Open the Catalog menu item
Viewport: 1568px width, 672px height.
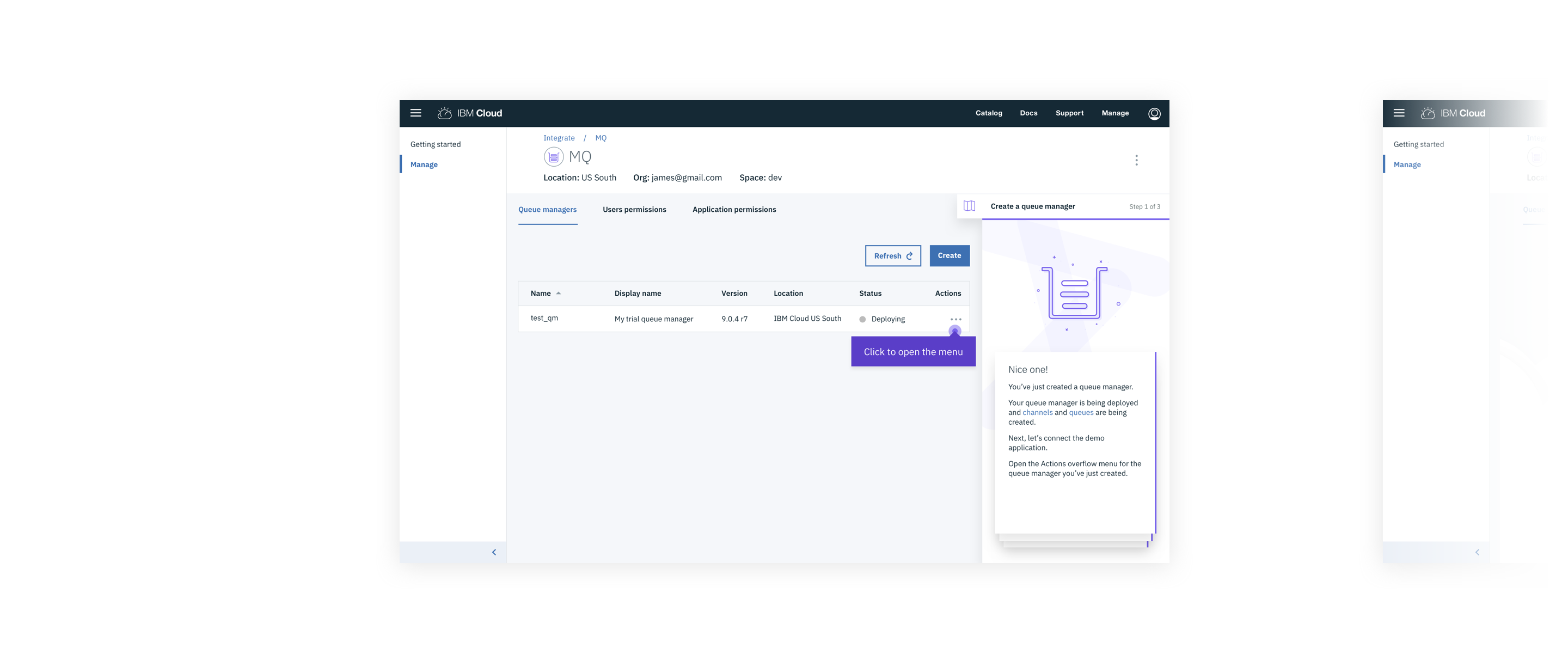coord(989,113)
